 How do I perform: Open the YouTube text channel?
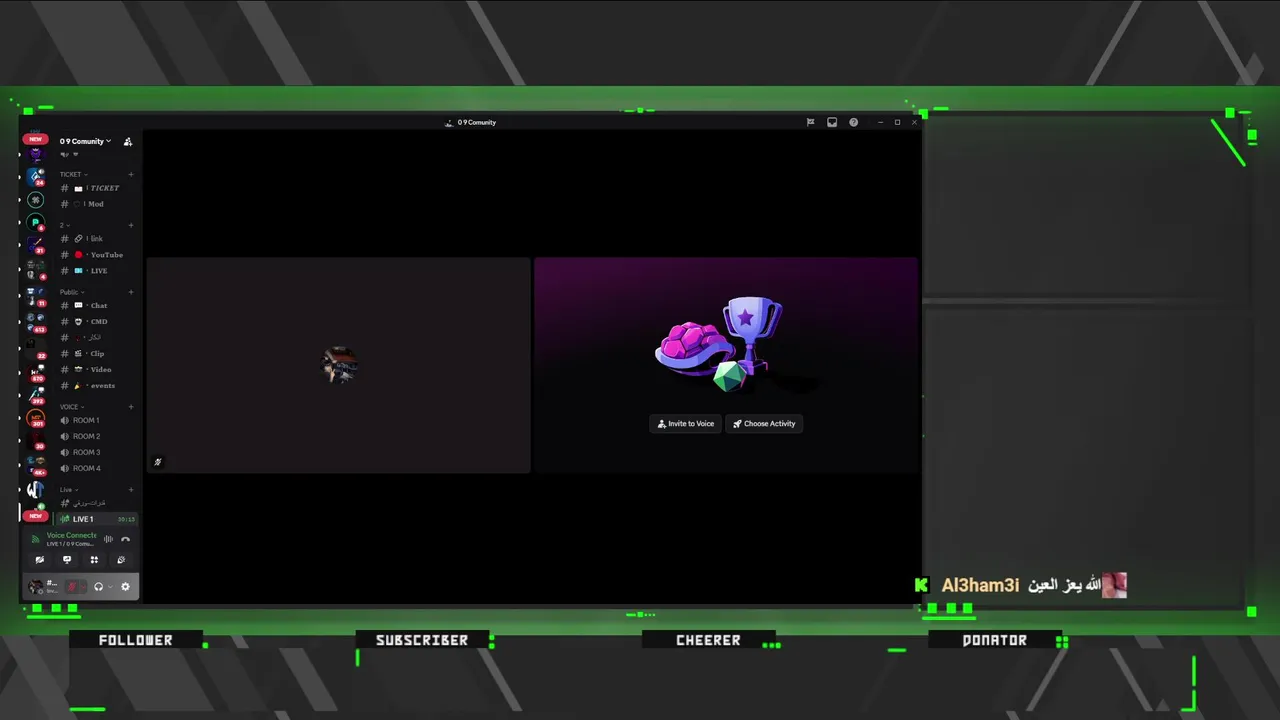click(97, 255)
